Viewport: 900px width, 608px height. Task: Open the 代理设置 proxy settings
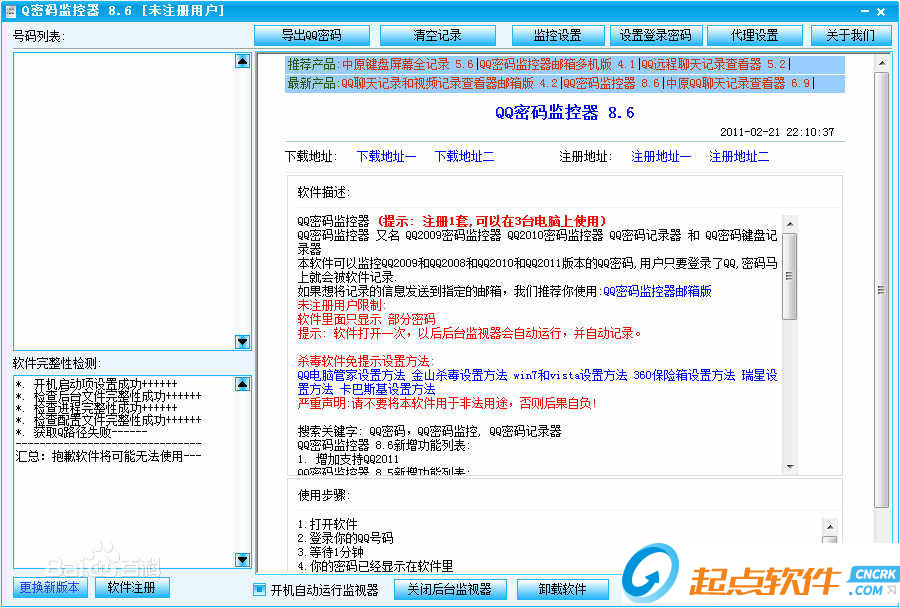click(x=754, y=33)
